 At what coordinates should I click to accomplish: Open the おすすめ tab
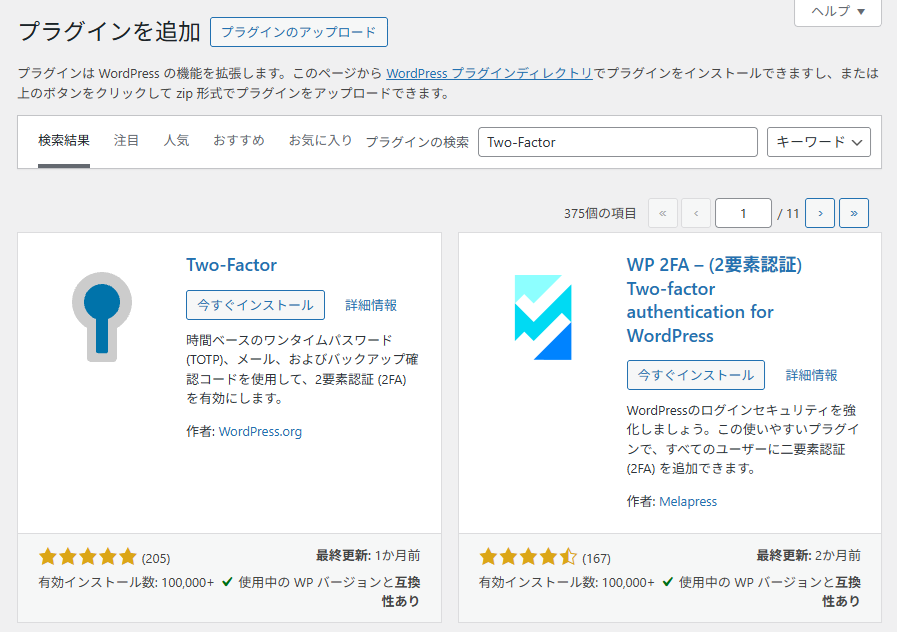pyautogui.click(x=239, y=141)
